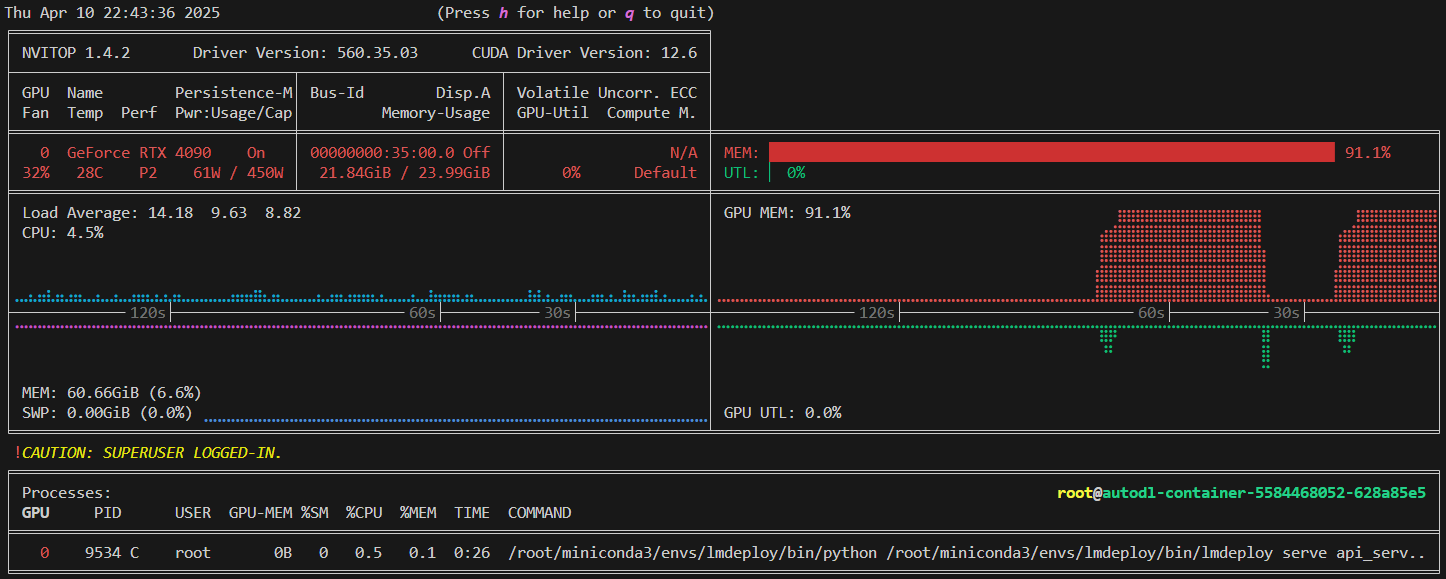This screenshot has height=579, width=1446.
Task: Click the 60s marker on GPU history graph
Action: 1151,313
